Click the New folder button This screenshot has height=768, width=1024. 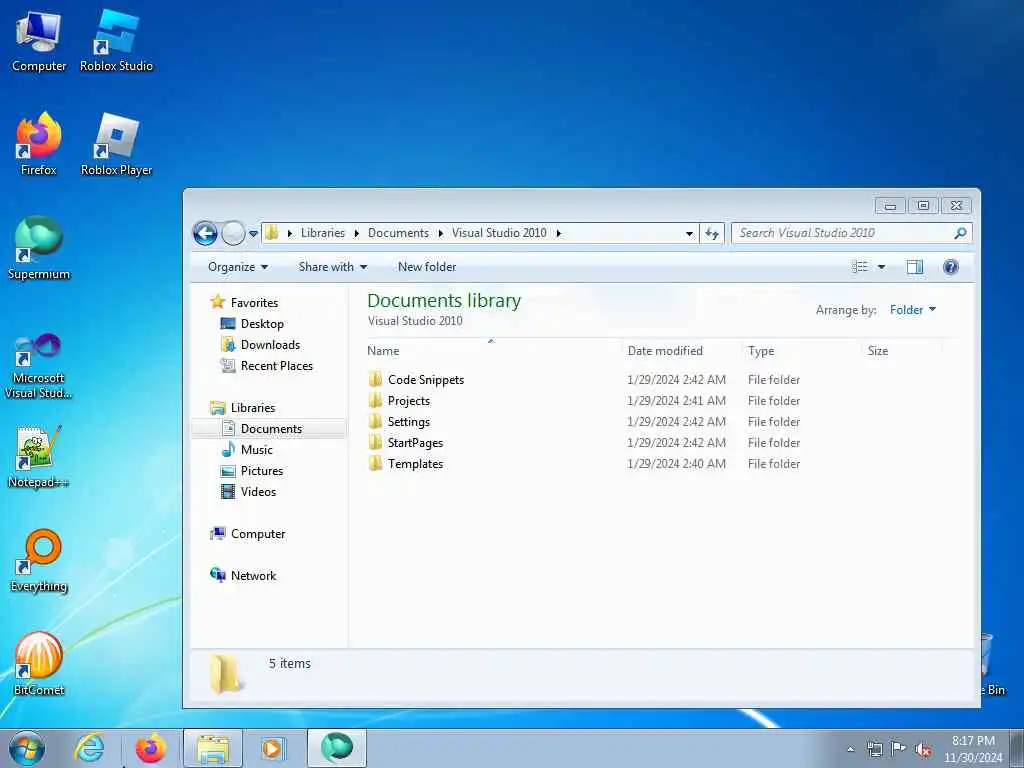click(427, 267)
